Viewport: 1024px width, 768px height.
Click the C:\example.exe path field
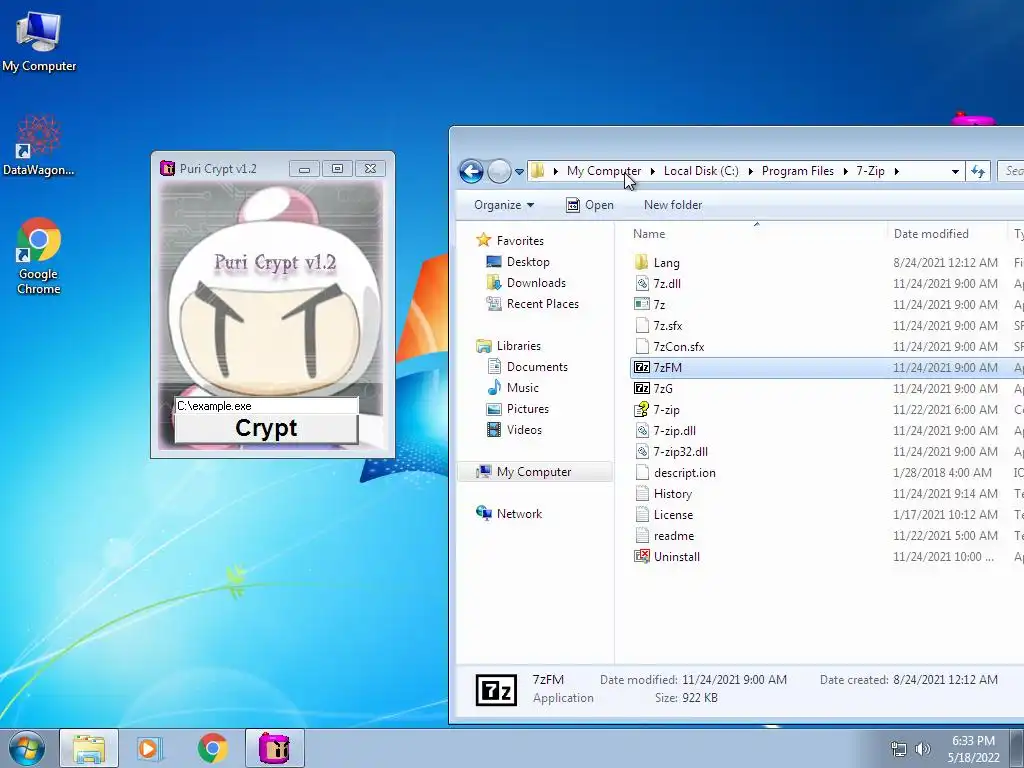[266, 406]
